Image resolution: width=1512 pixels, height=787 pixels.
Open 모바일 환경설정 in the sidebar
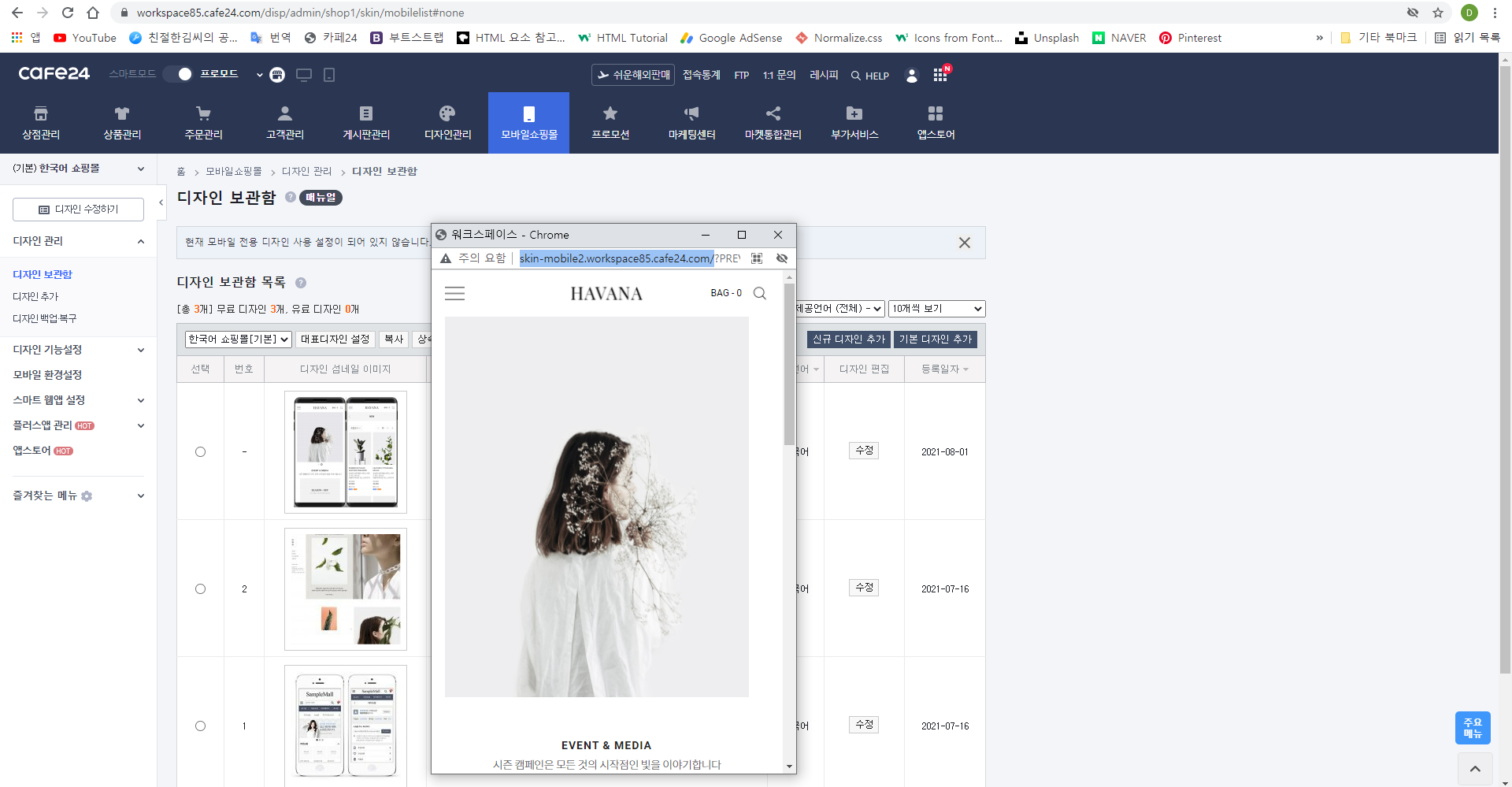[47, 376]
